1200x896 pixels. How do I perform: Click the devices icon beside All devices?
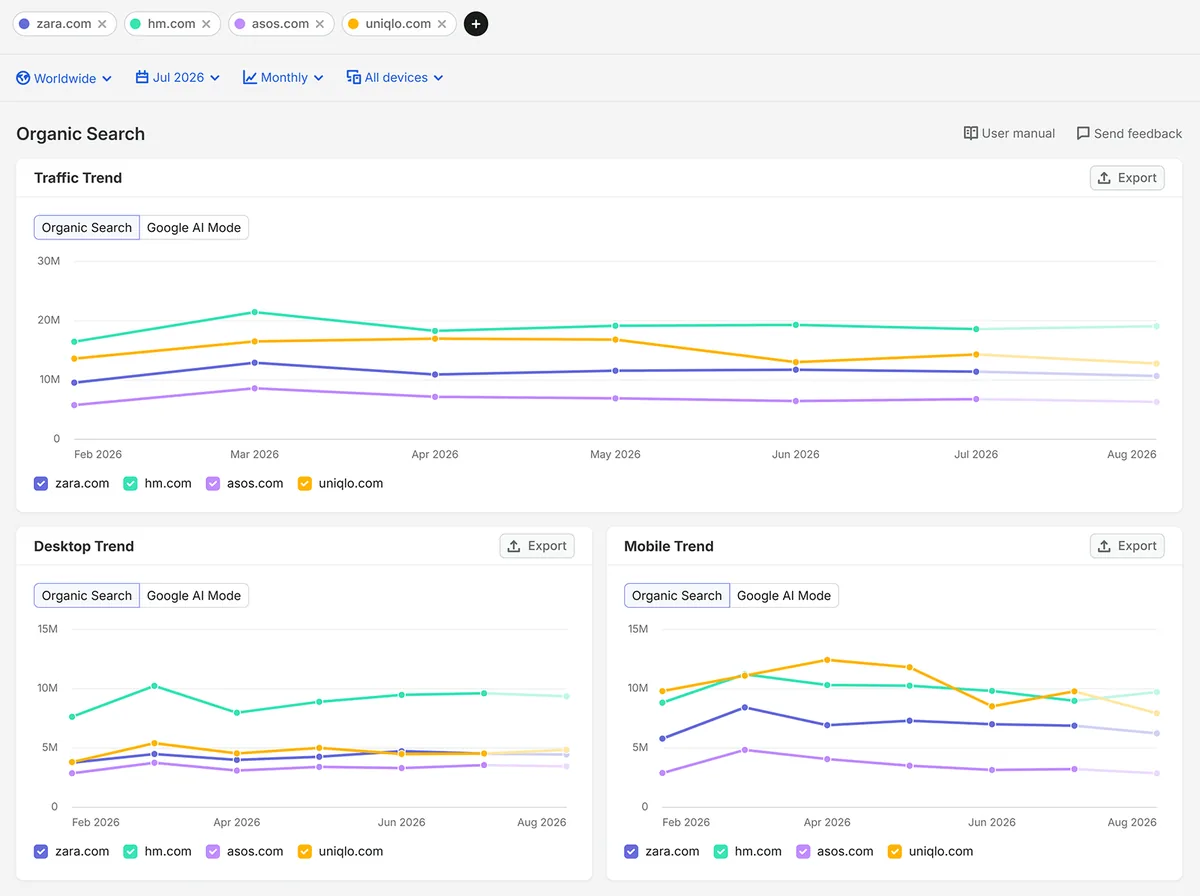coord(354,77)
